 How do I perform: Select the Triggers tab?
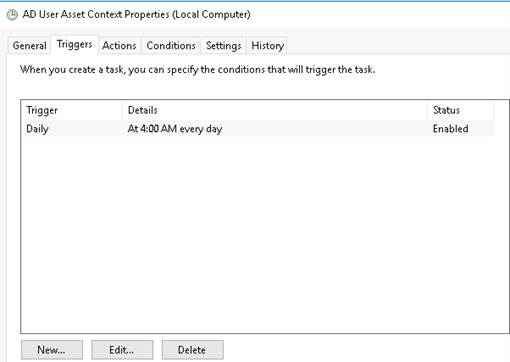[74, 44]
